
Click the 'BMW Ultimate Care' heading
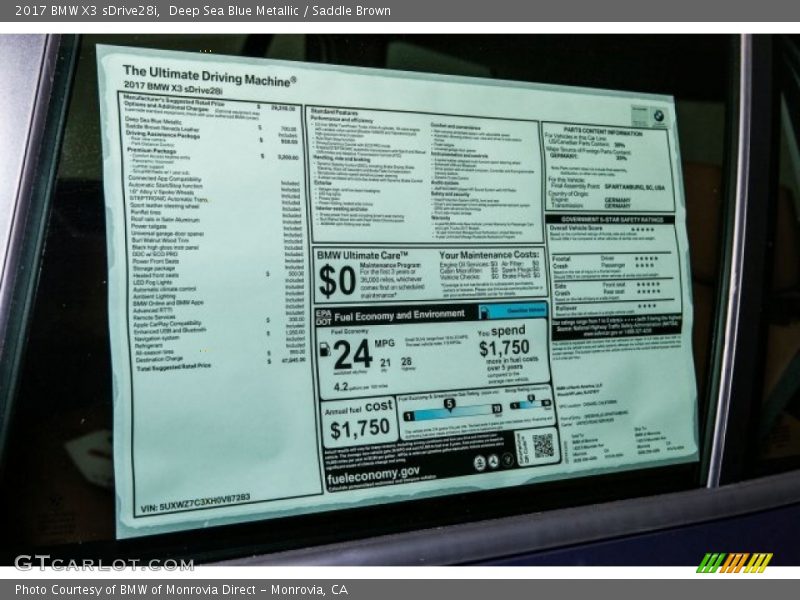pos(362,255)
